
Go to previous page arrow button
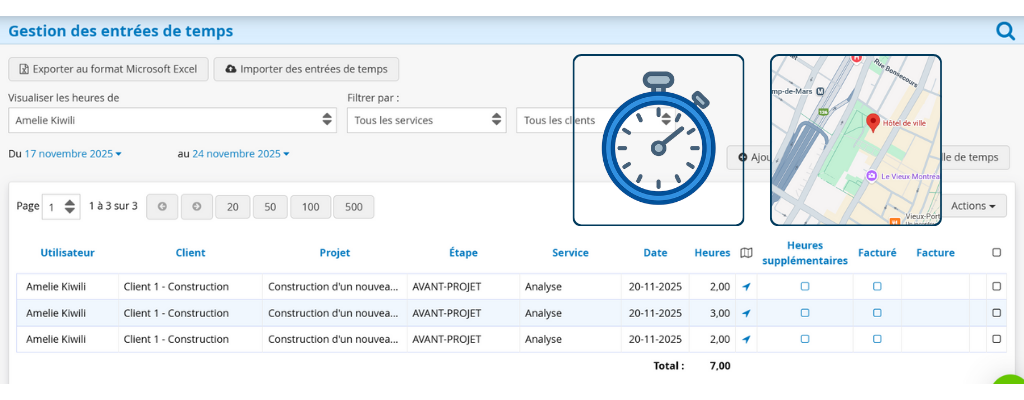(x=162, y=207)
